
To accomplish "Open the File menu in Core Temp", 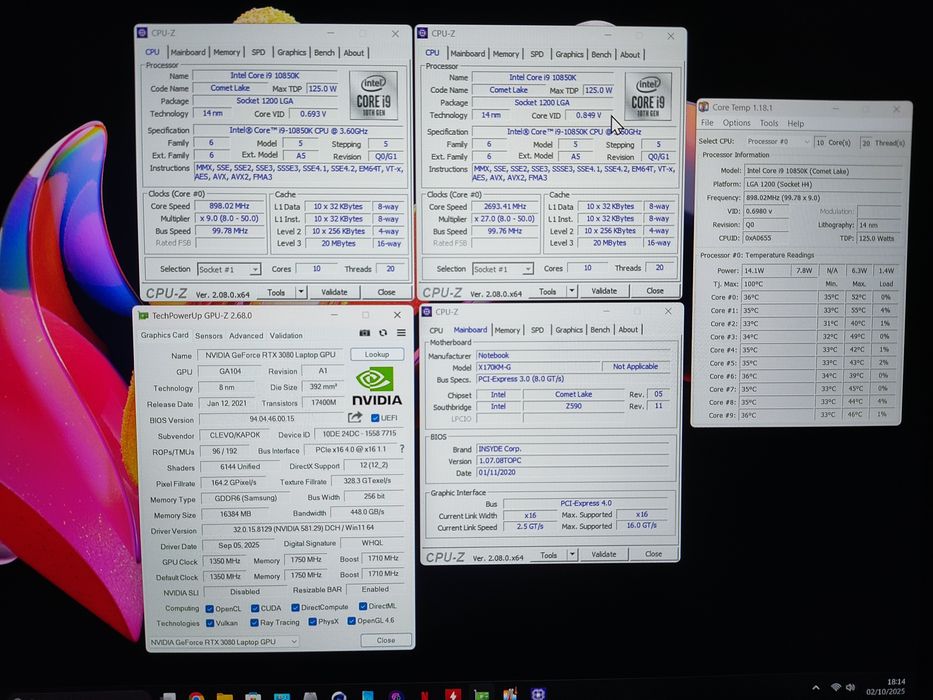I will (x=707, y=123).
